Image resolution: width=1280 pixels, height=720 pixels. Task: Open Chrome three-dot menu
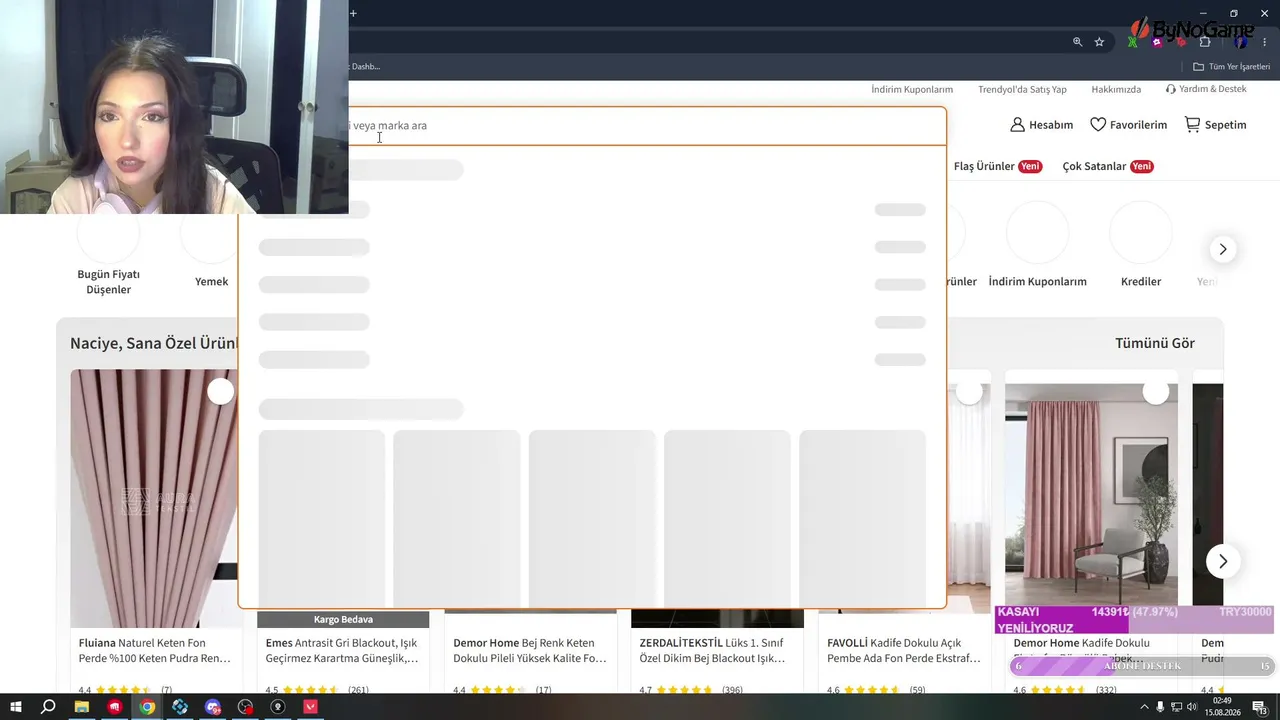1265,42
